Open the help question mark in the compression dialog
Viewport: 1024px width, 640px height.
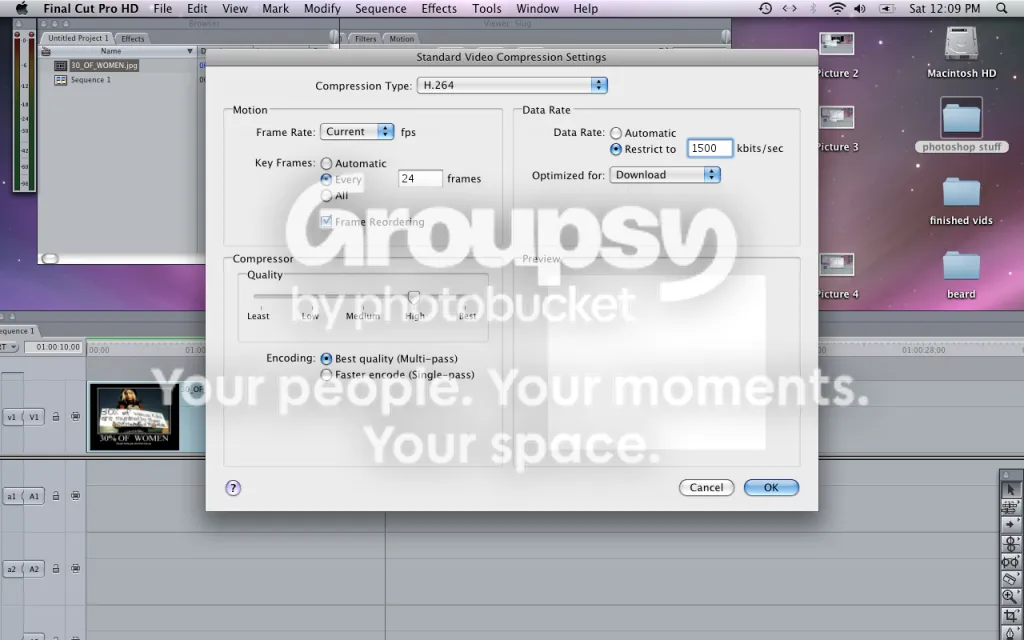[233, 488]
